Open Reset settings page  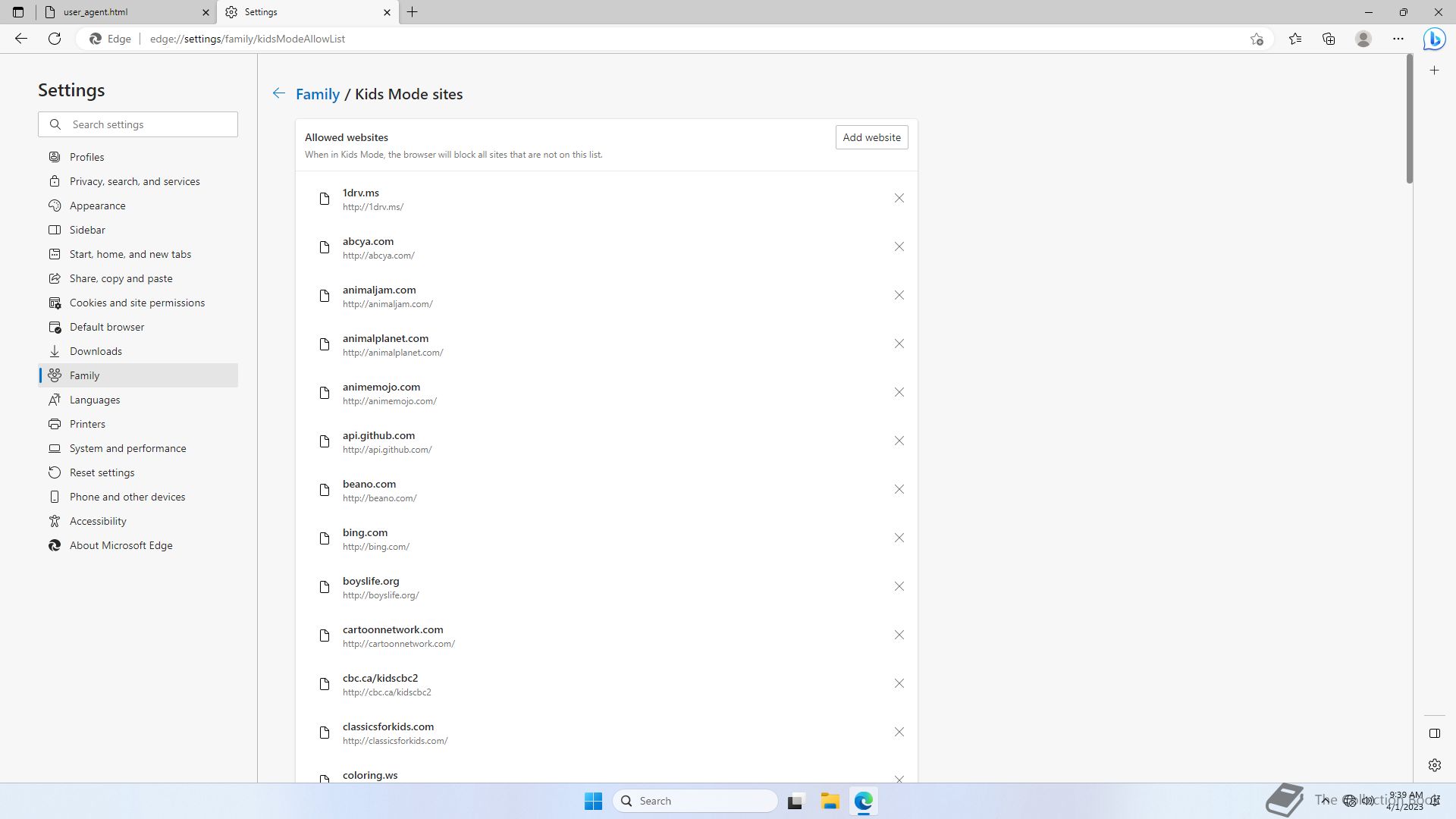pyautogui.click(x=138, y=472)
